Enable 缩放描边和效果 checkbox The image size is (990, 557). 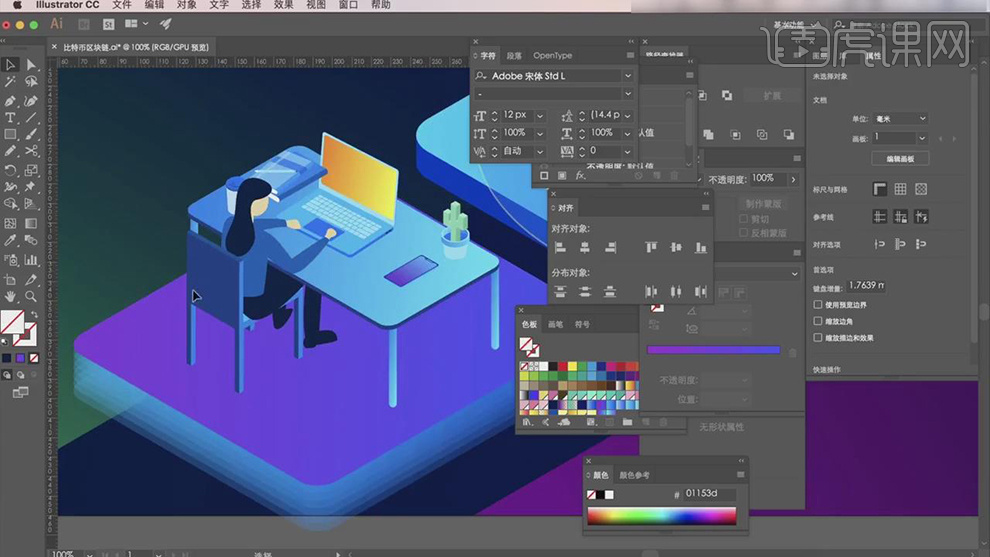coord(818,338)
